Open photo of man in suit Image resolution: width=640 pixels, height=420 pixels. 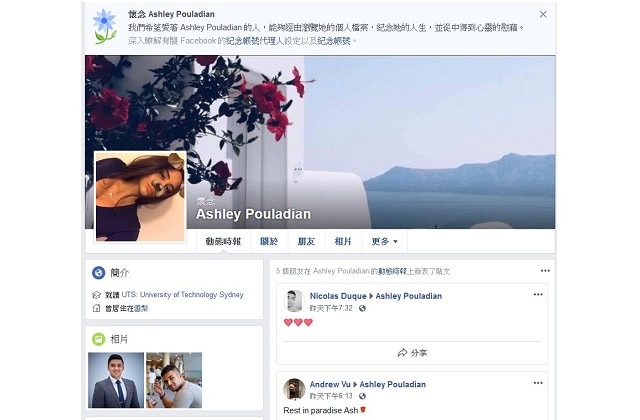pyautogui.click(x=116, y=380)
